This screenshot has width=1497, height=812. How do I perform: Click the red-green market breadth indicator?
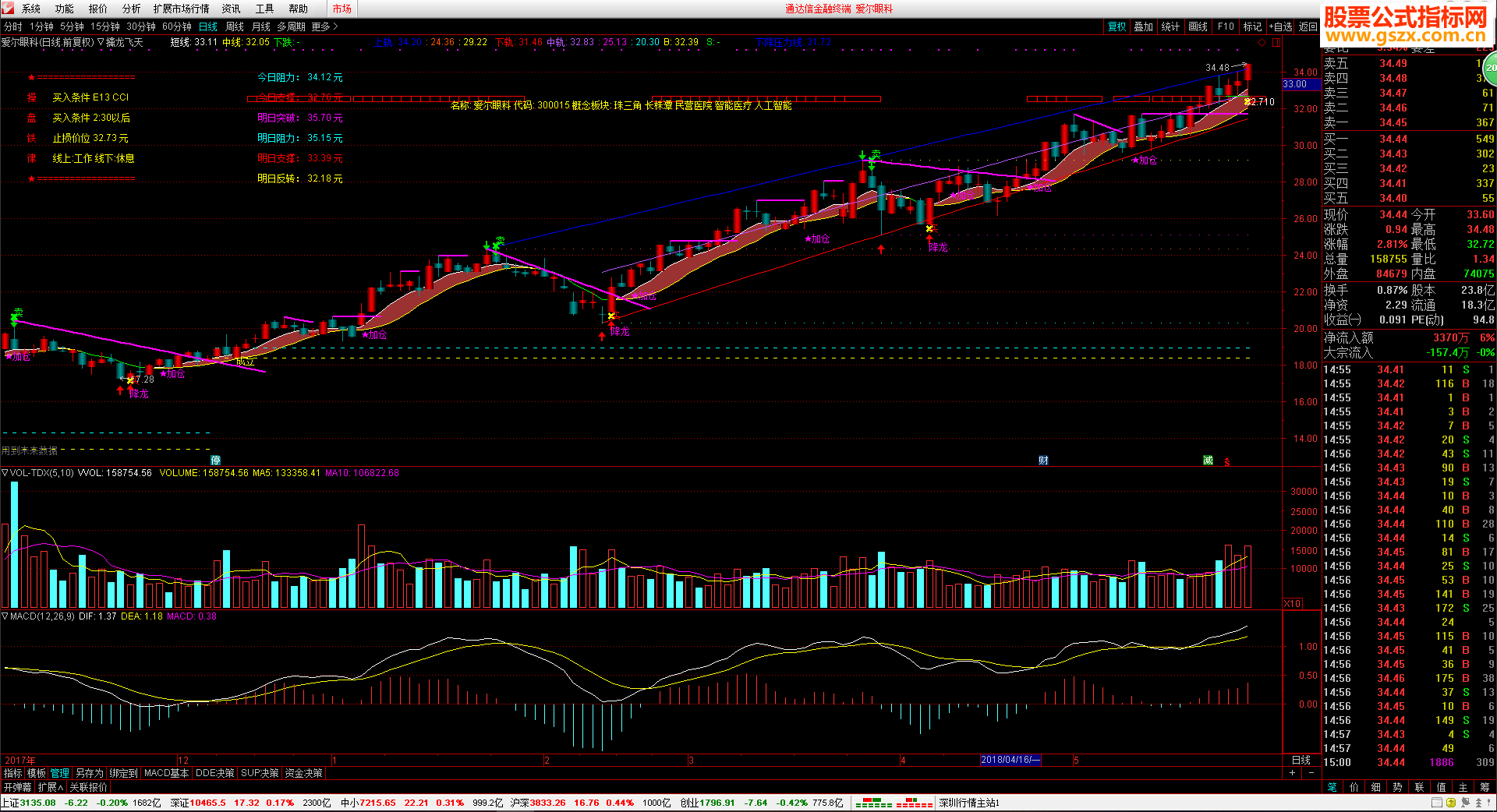coord(894,803)
